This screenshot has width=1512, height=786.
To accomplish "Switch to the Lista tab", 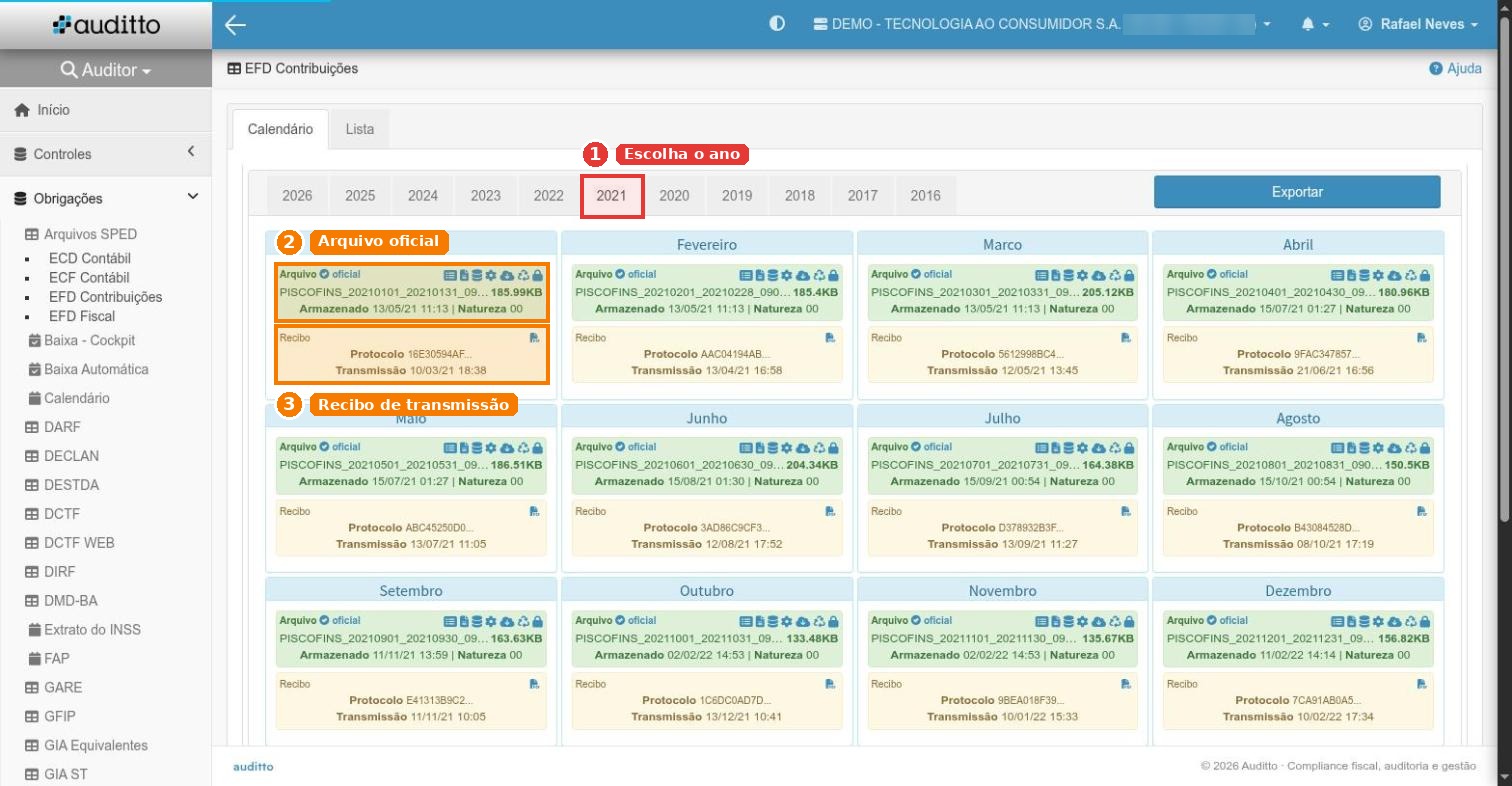I will click(360, 129).
